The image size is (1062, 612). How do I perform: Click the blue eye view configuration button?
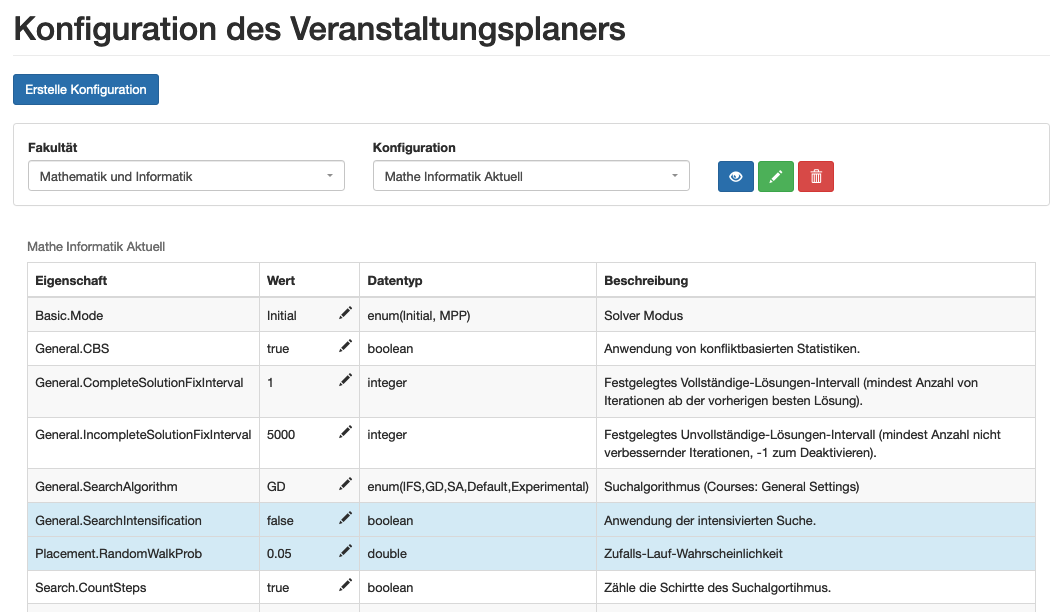[x=736, y=176]
